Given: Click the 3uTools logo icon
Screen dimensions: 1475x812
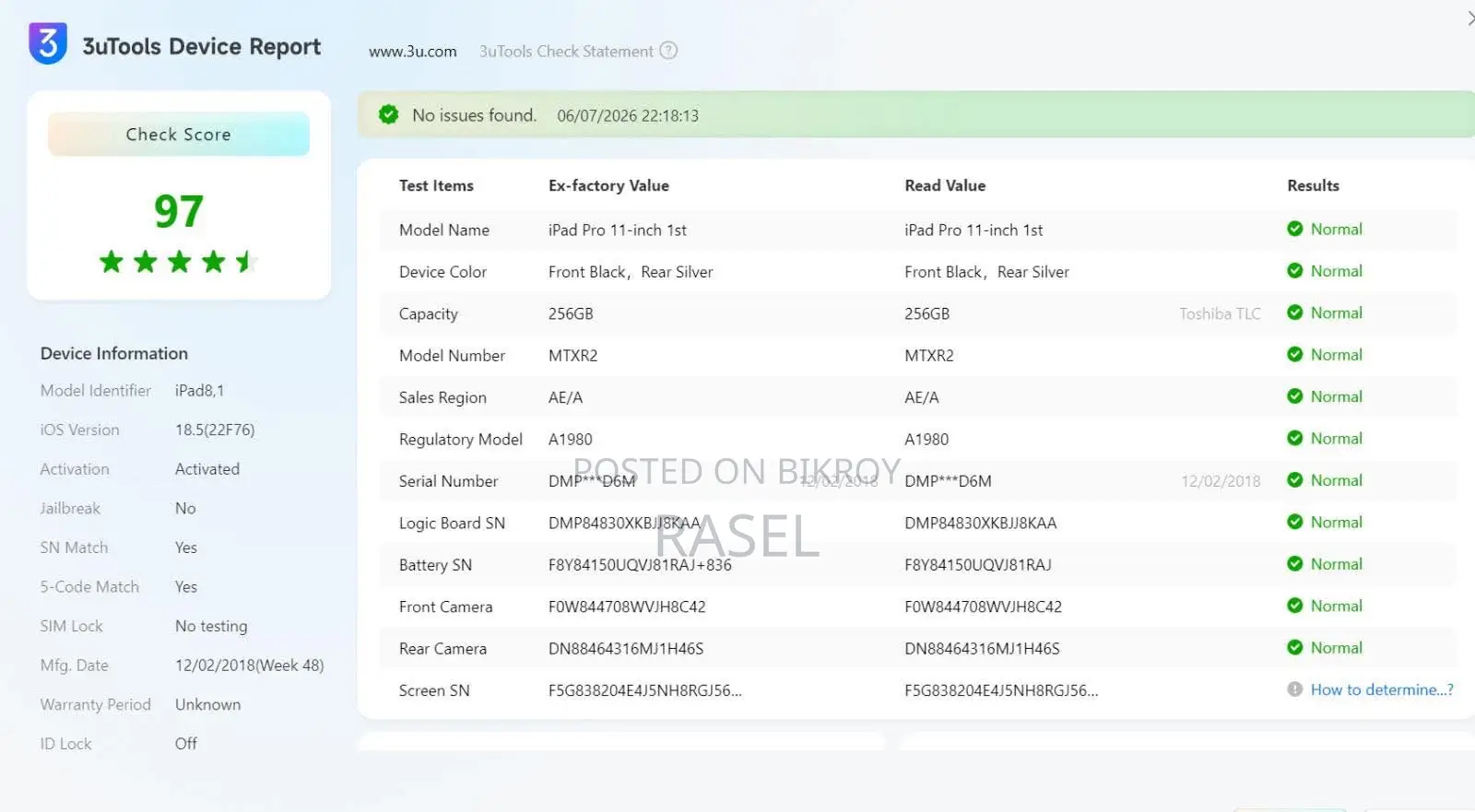Looking at the screenshot, I should [48, 43].
